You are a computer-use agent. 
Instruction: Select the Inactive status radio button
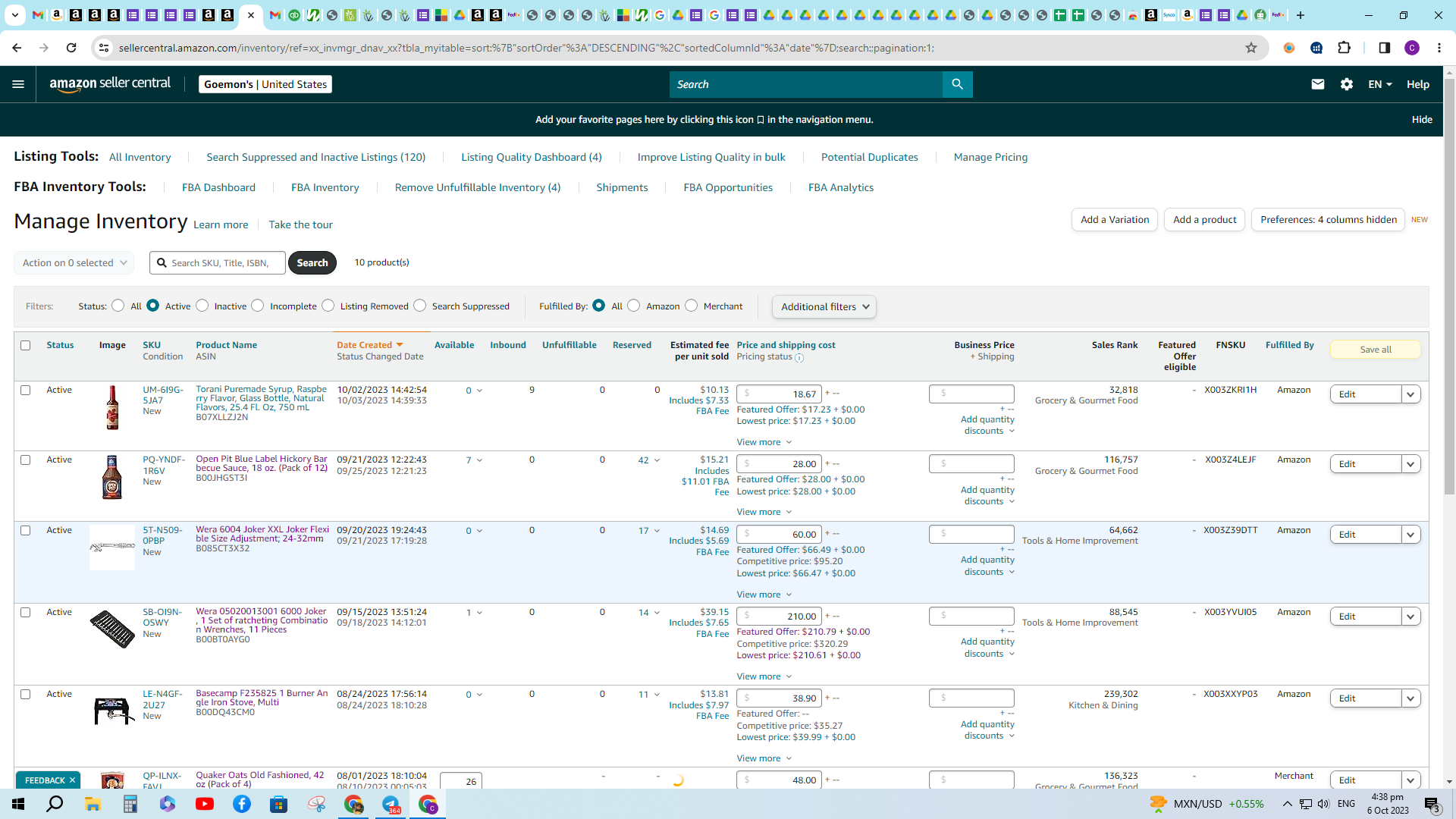point(202,306)
